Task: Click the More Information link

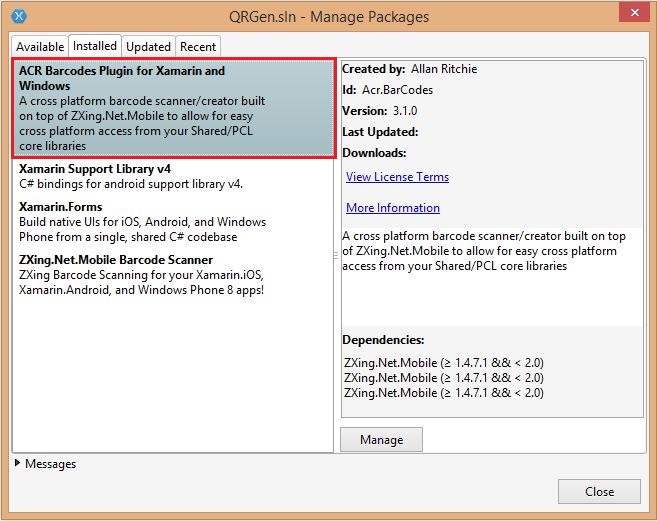Action: (x=392, y=208)
